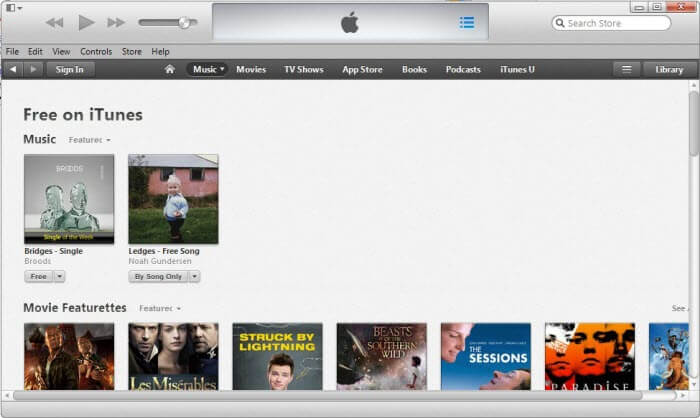Open the Les Misérables featurette poster

pos(173,356)
